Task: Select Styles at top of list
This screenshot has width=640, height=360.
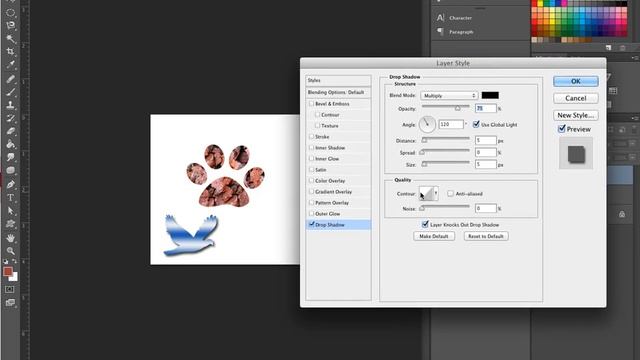Action: tap(338, 80)
